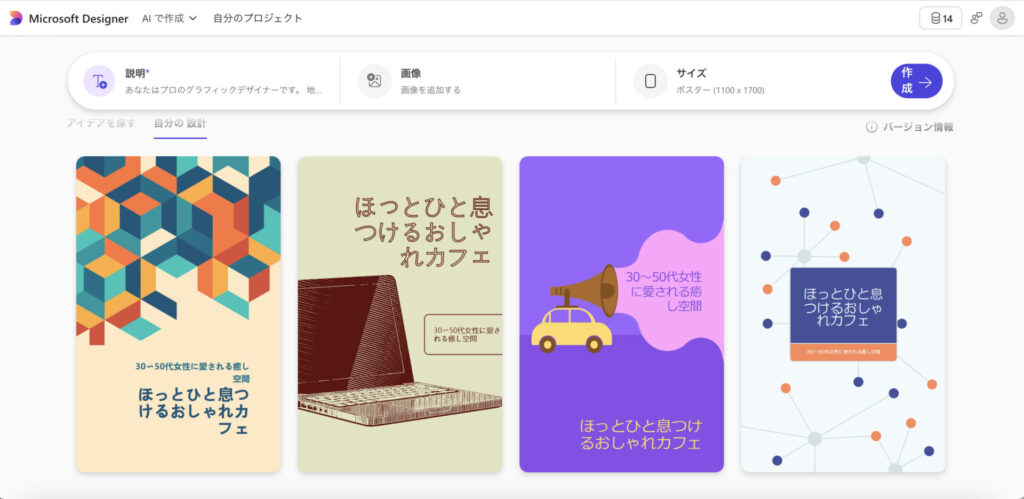Click the サイズ size icon
This screenshot has height=499, width=1024.
650,81
